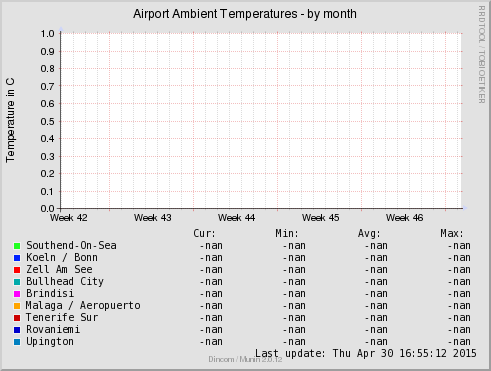The width and height of the screenshot is (491, 371).
Task: Click the Dincom / Munin 2.0.12 footer text
Action: tap(245, 359)
